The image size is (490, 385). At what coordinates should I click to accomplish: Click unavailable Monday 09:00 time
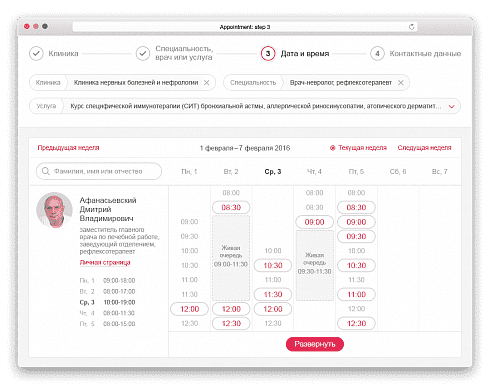(x=189, y=222)
